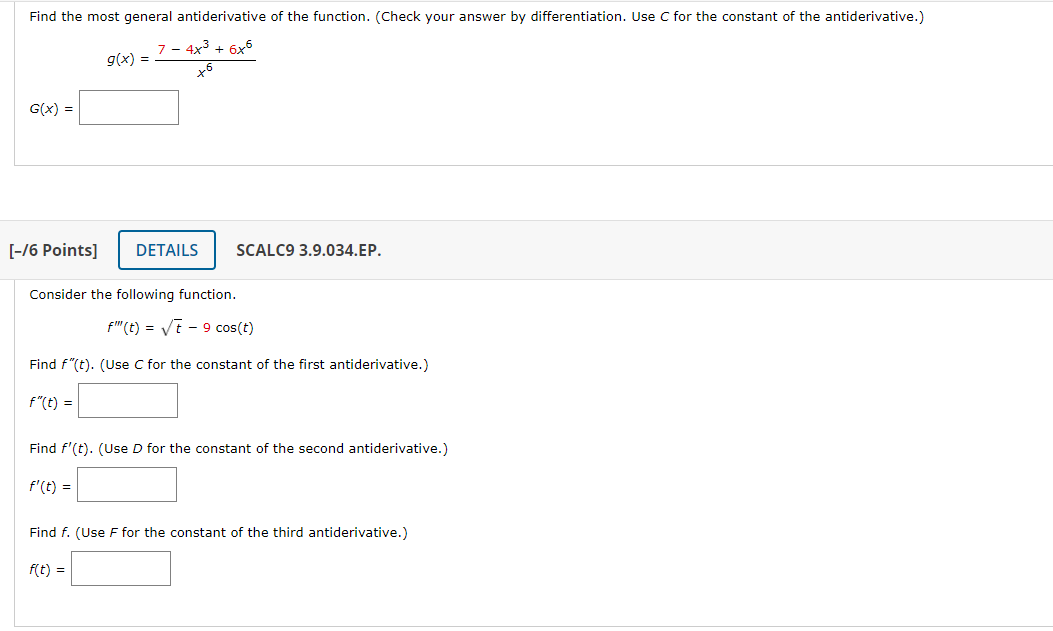Click the G(x) answer input box
1053x631 pixels.
click(129, 108)
